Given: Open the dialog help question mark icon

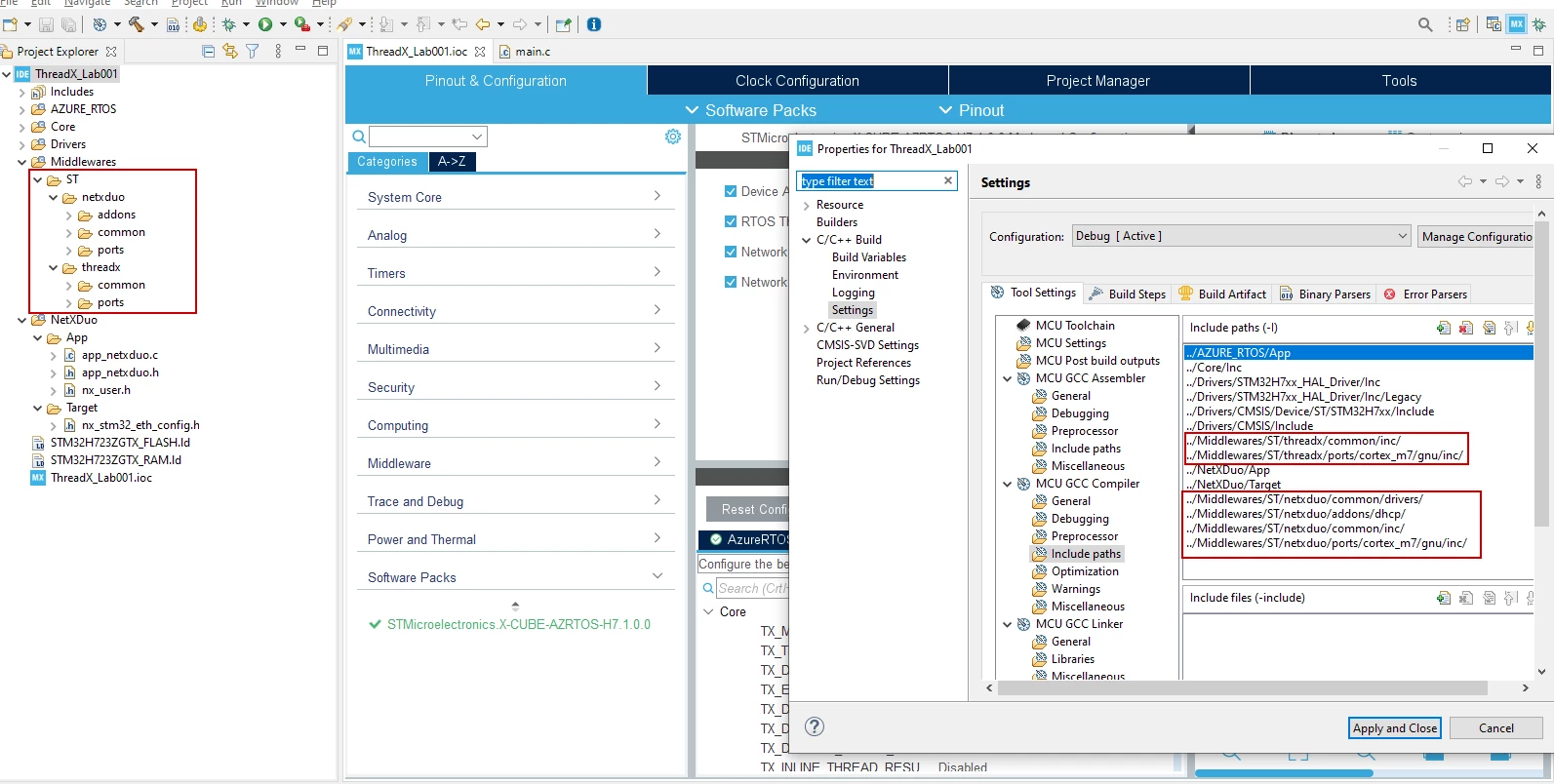Looking at the screenshot, I should pyautogui.click(x=815, y=726).
